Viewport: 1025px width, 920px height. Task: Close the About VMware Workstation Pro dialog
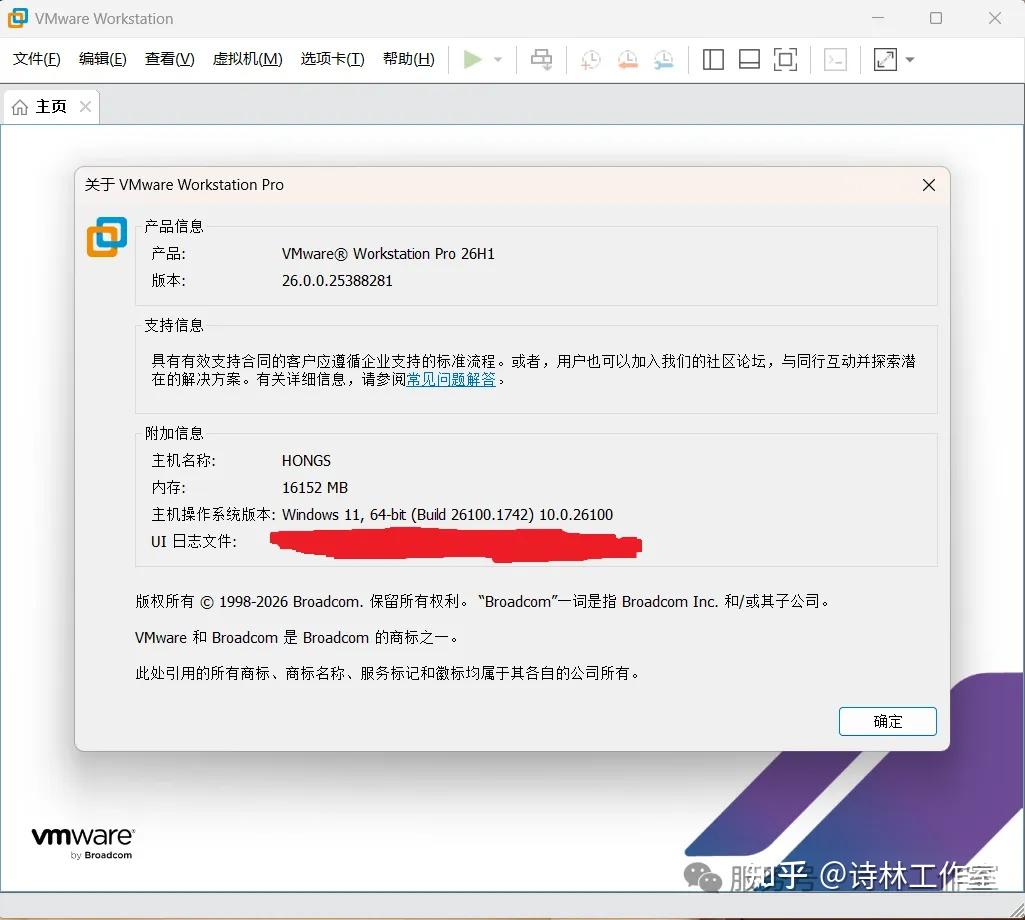click(928, 185)
